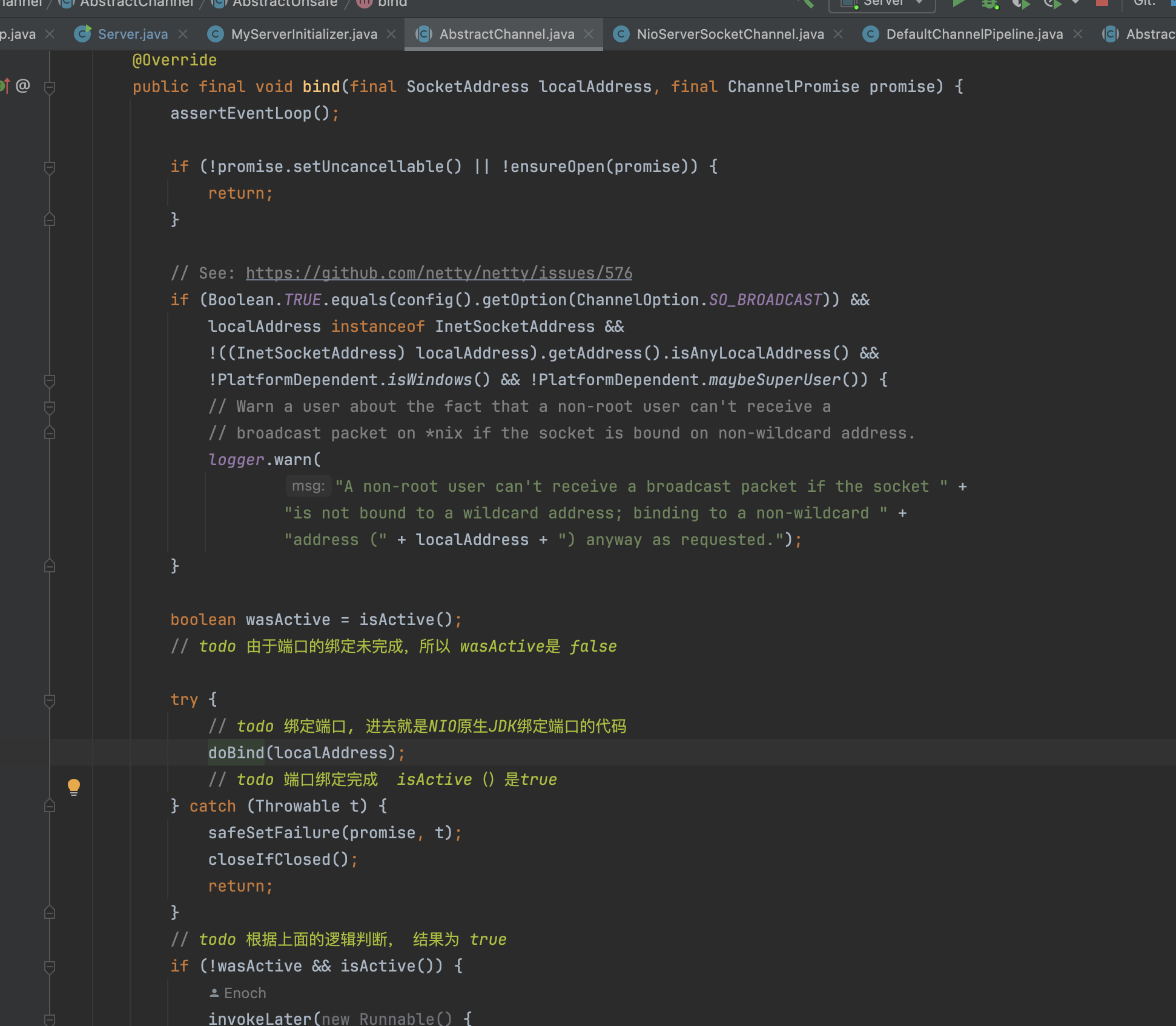The width and height of the screenshot is (1176, 1026).
Task: Collapse the try block fold marker
Action: [50, 700]
